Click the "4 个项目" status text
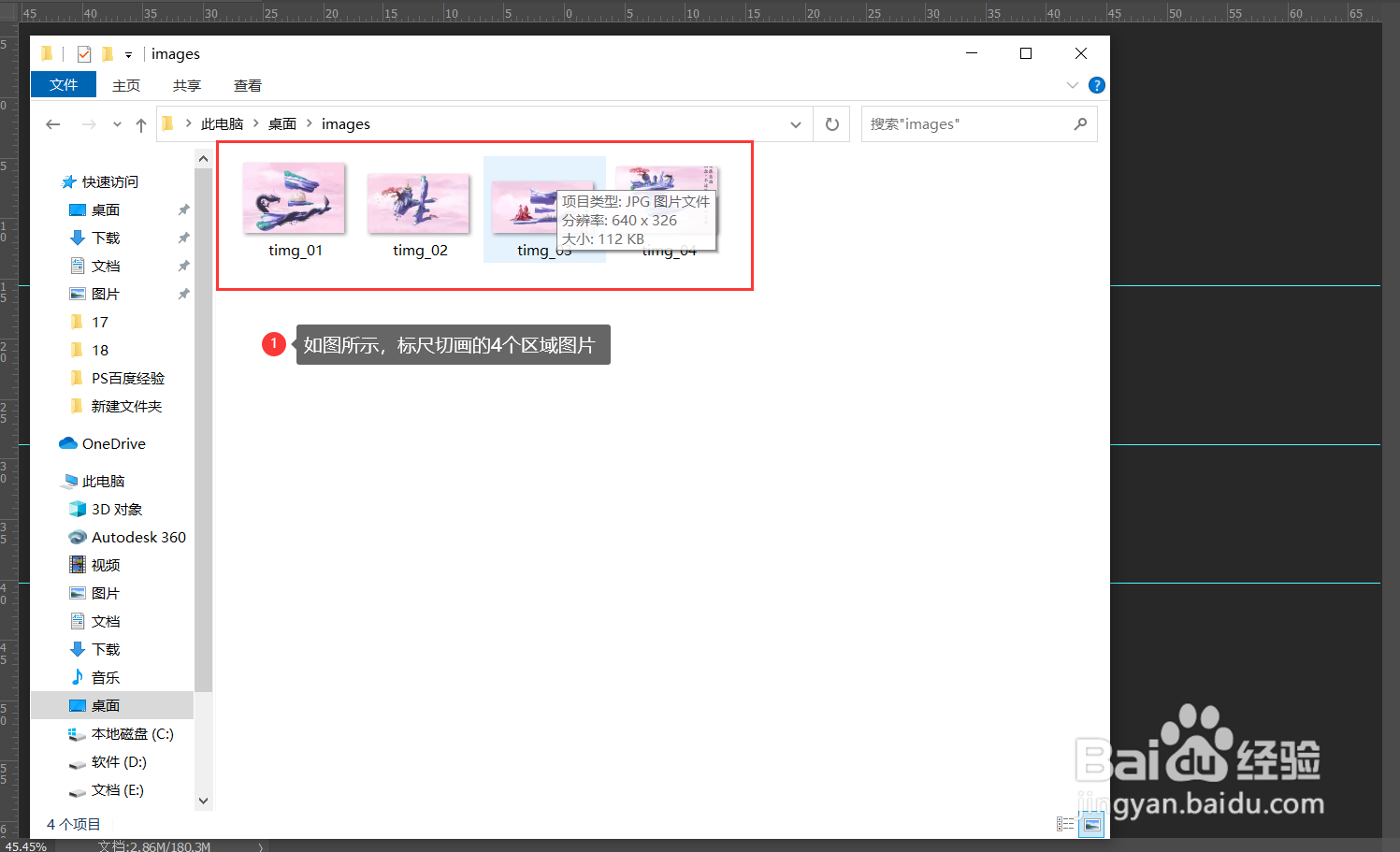 click(x=74, y=824)
